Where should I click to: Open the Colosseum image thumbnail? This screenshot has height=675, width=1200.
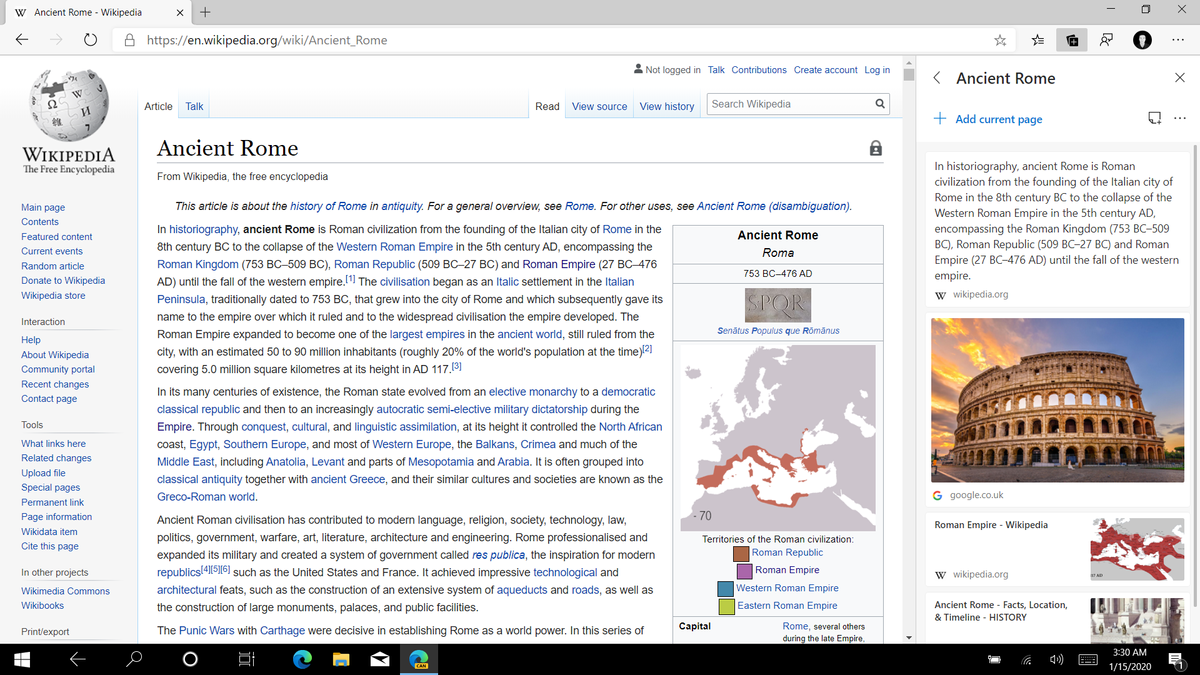(1057, 400)
